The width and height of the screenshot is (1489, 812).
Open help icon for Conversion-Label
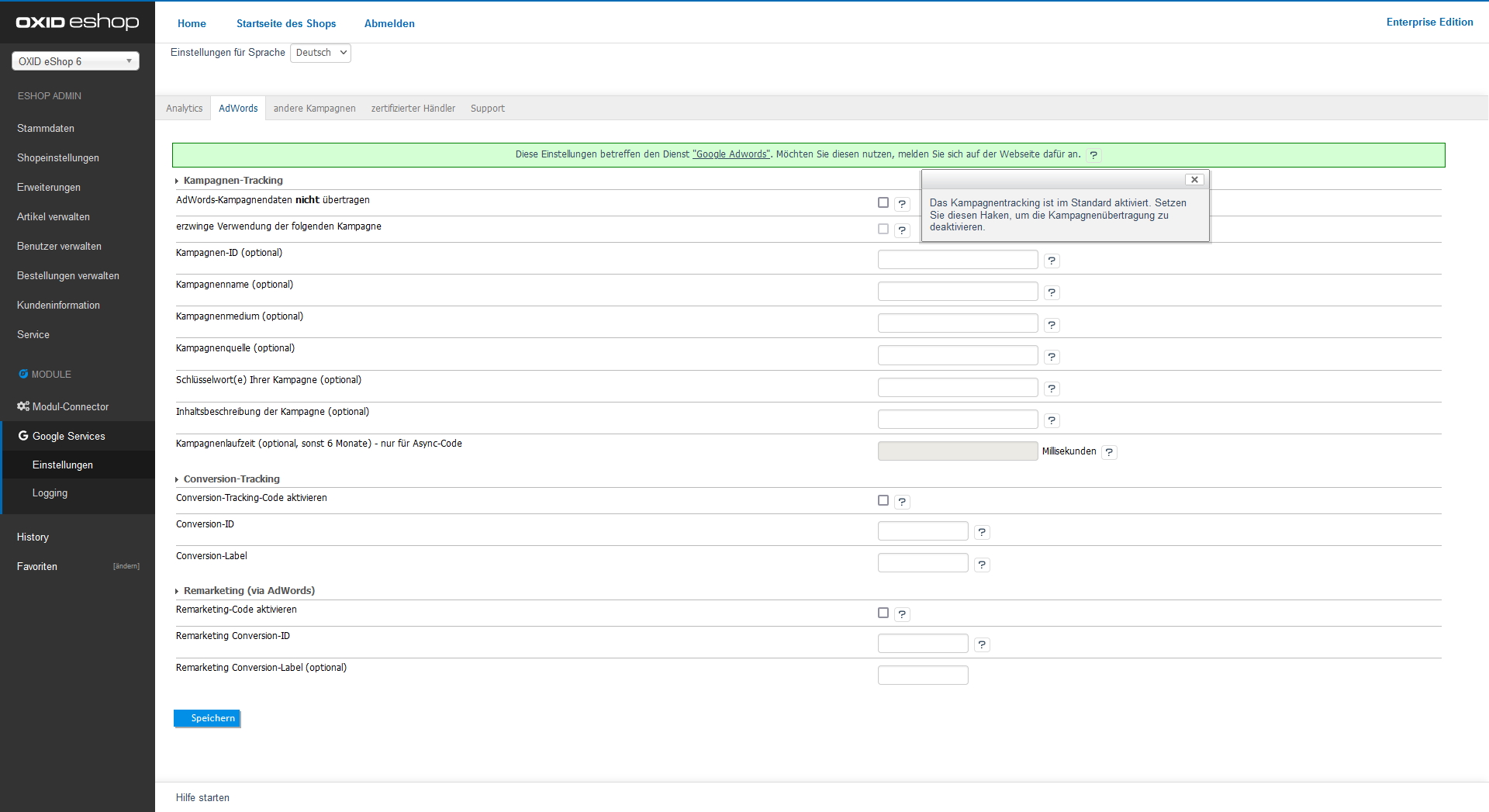click(x=982, y=565)
